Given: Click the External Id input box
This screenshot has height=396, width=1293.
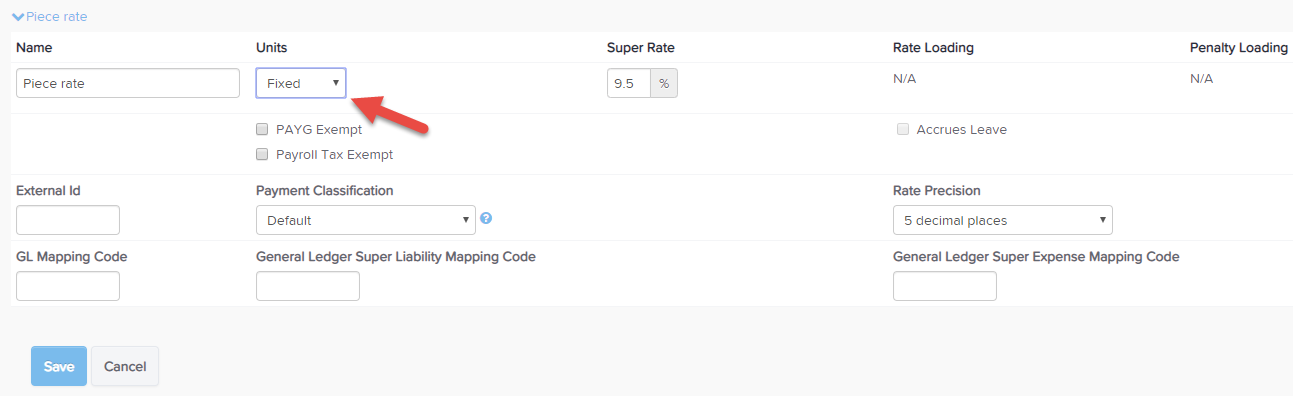Looking at the screenshot, I should tap(68, 220).
